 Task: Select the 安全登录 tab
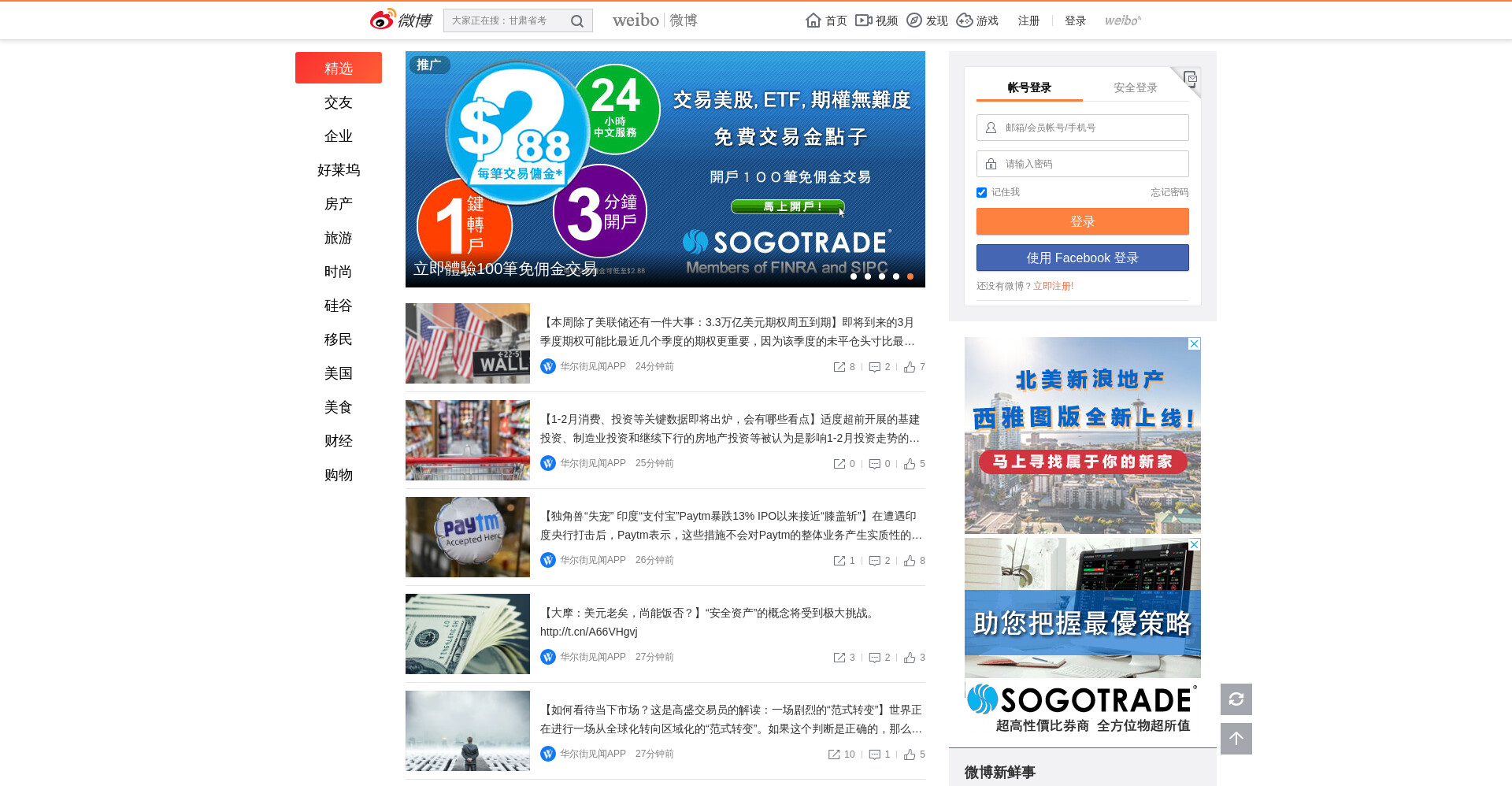tap(1136, 87)
